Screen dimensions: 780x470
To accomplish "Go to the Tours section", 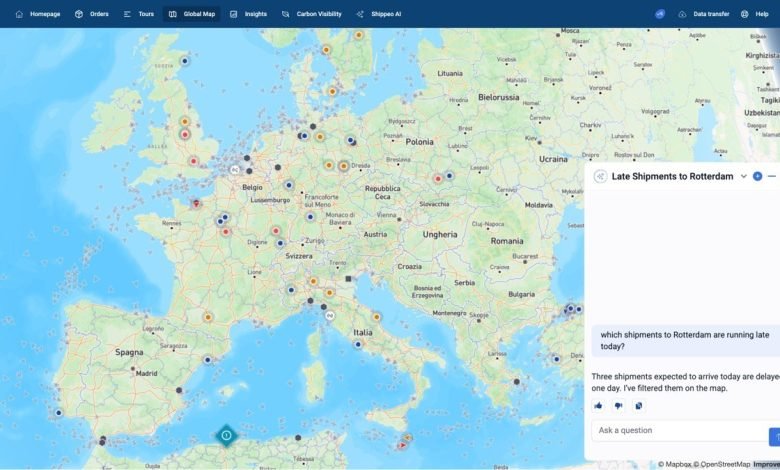I will click(139, 14).
